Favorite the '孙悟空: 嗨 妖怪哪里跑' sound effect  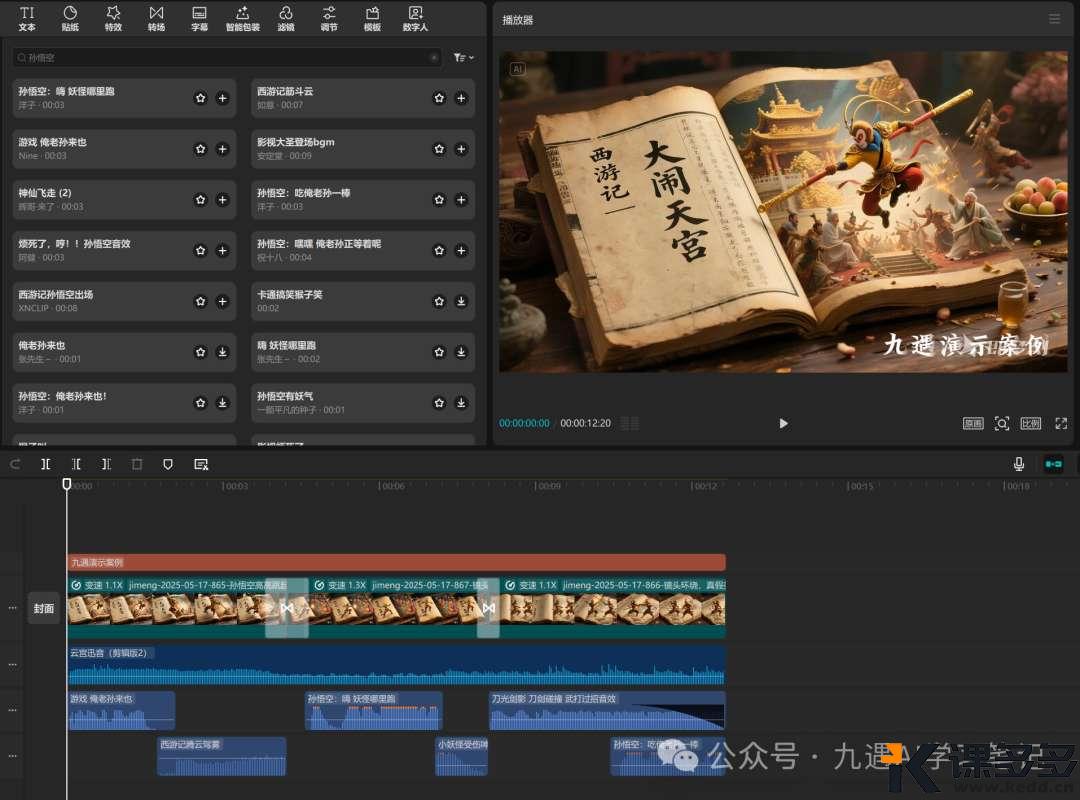point(200,98)
